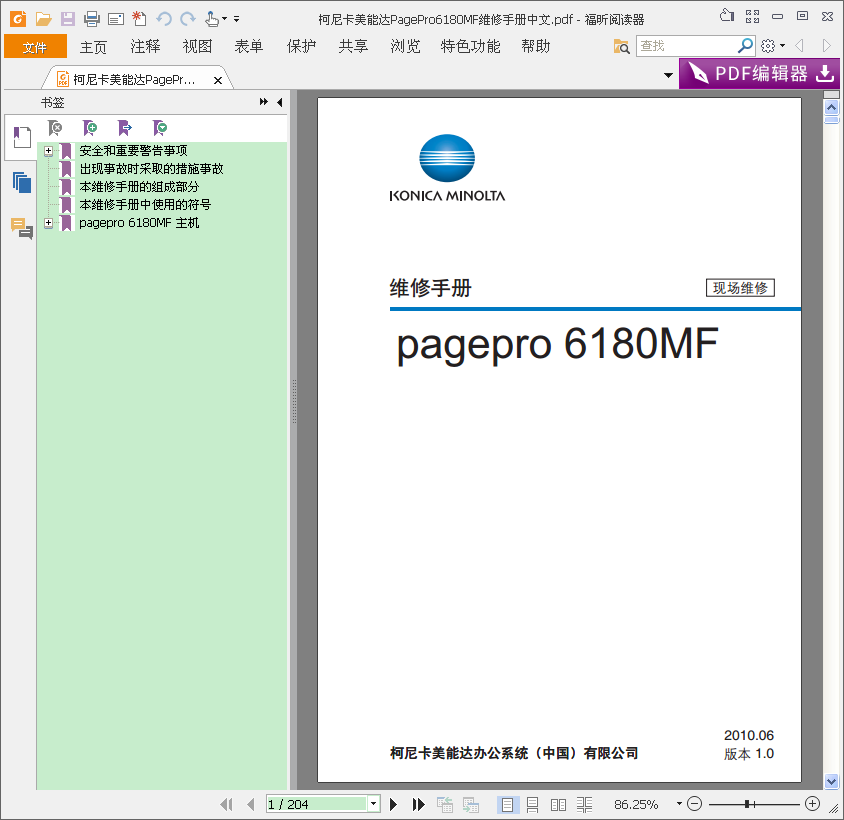Screen dimensions: 844x820
Task: Select the 本维修手册的组成部分 bookmark
Action: tap(139, 187)
